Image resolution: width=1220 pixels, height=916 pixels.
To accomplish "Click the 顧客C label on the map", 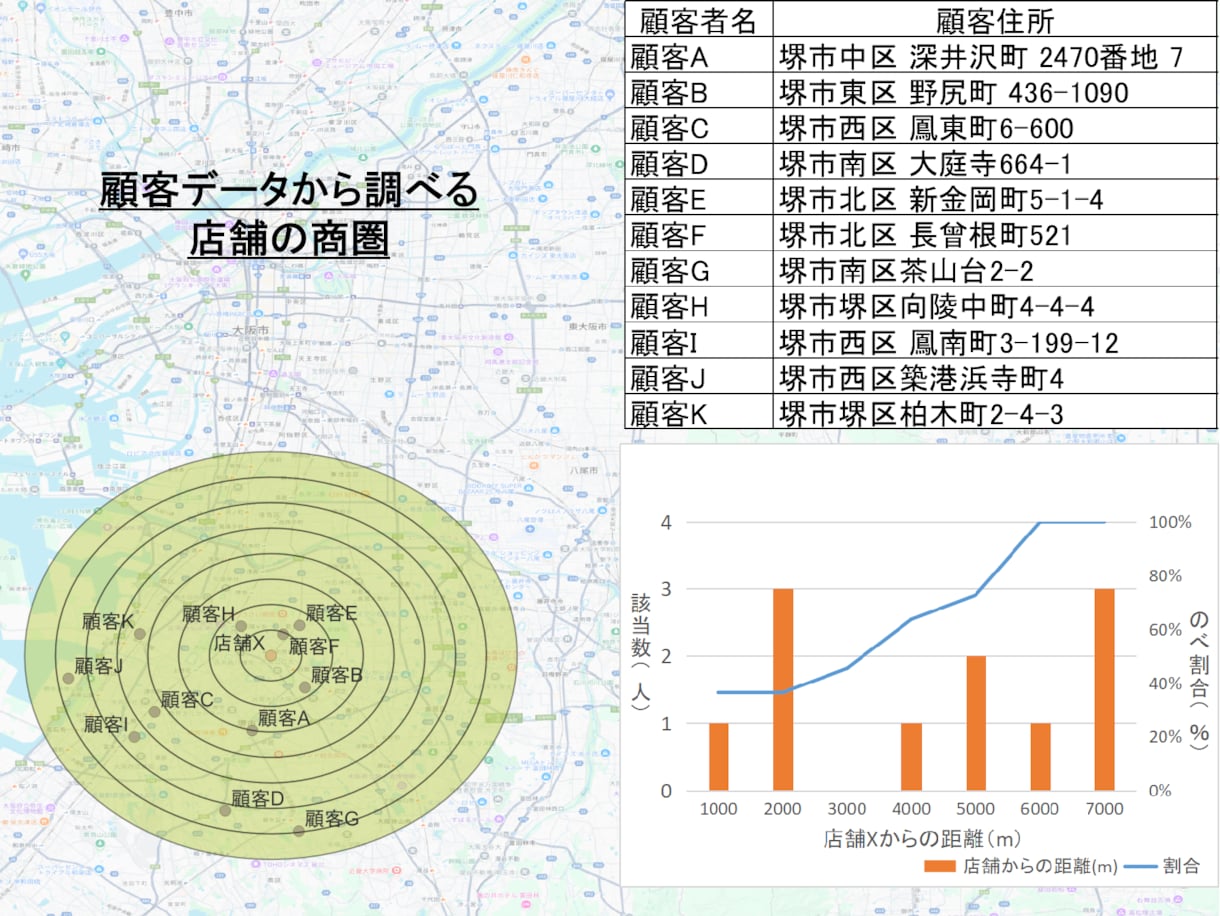I will point(186,699).
